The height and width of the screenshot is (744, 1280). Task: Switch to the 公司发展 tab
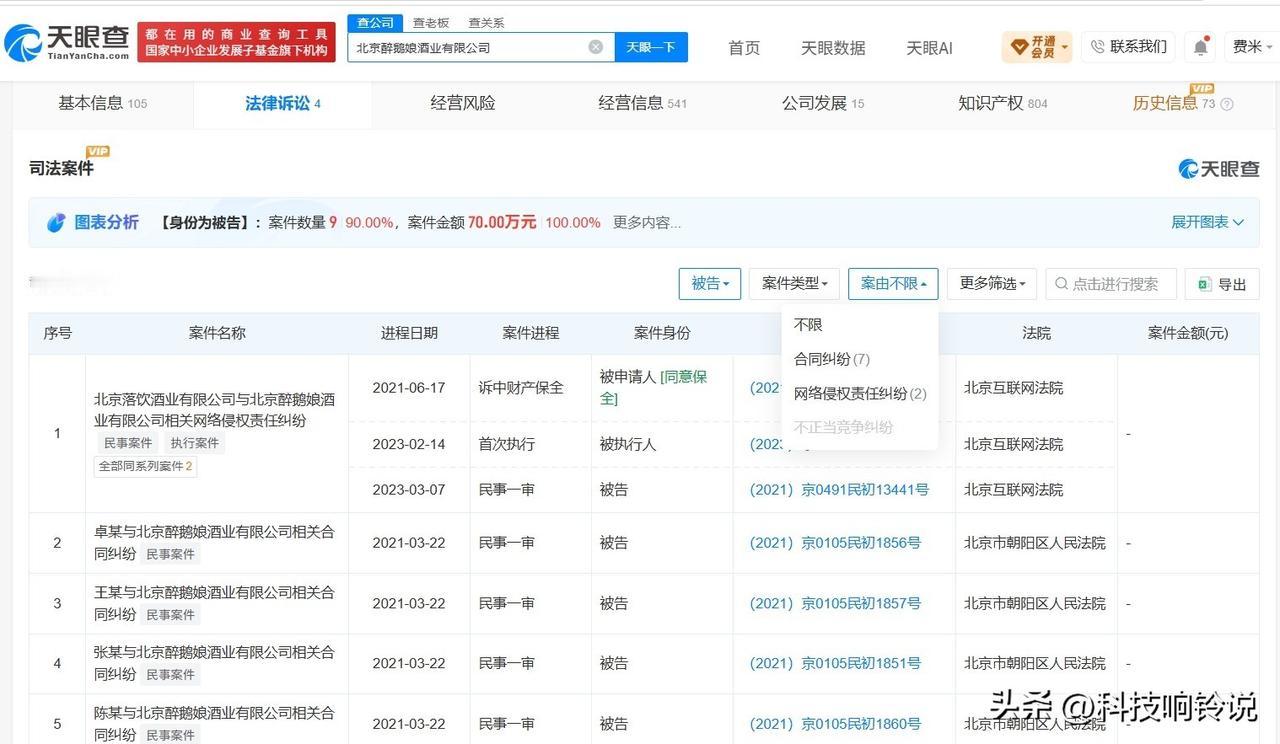[x=823, y=103]
